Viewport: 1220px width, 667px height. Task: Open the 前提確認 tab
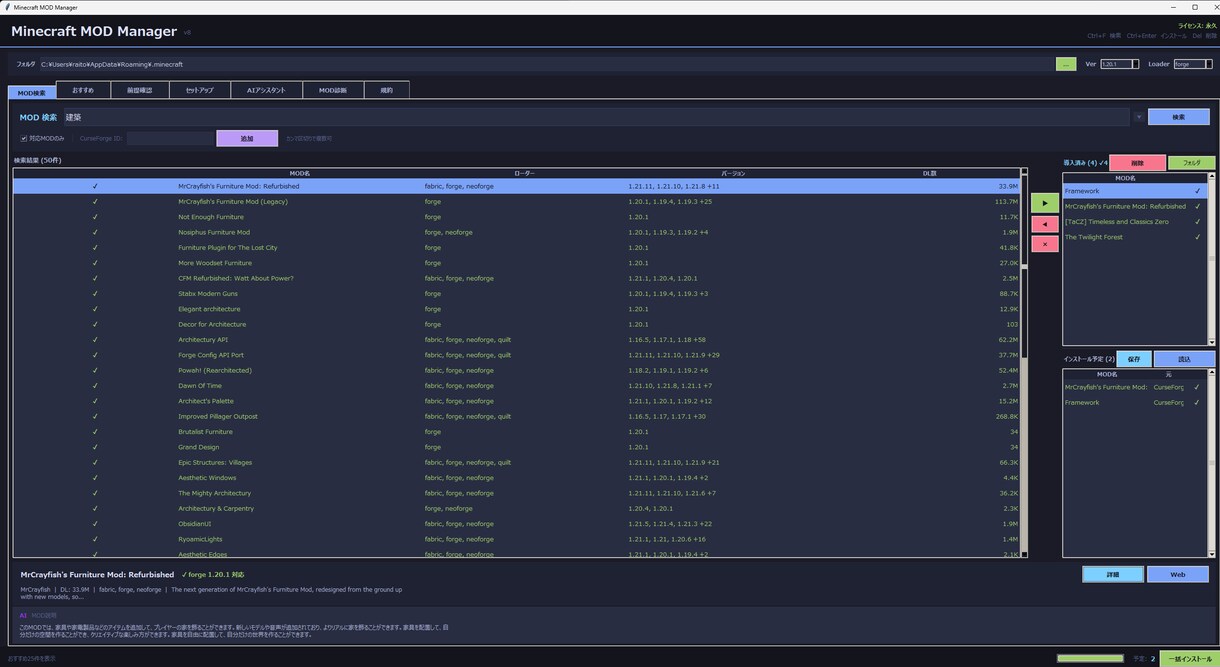(139, 90)
